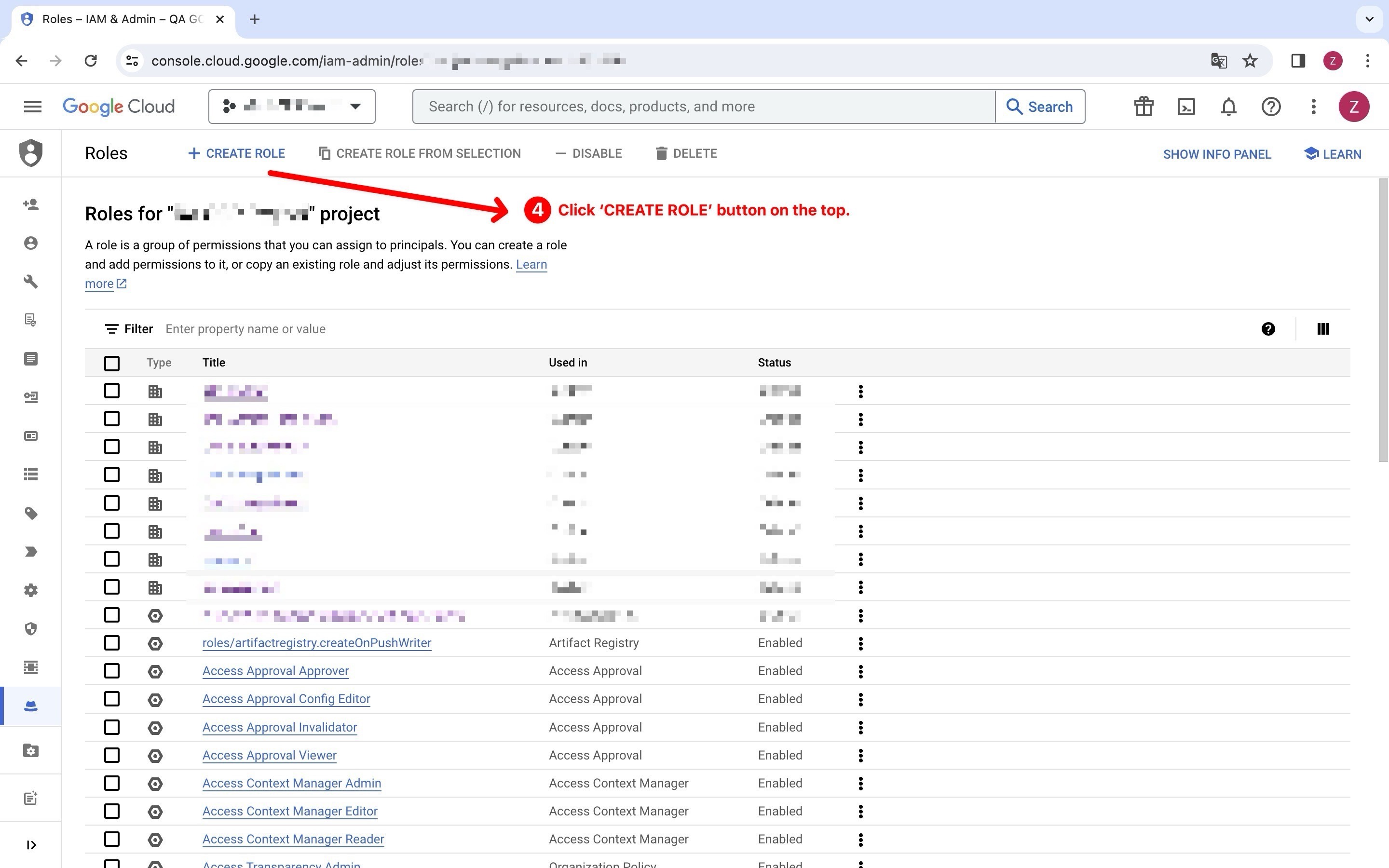Go back to the previous page

point(22,60)
